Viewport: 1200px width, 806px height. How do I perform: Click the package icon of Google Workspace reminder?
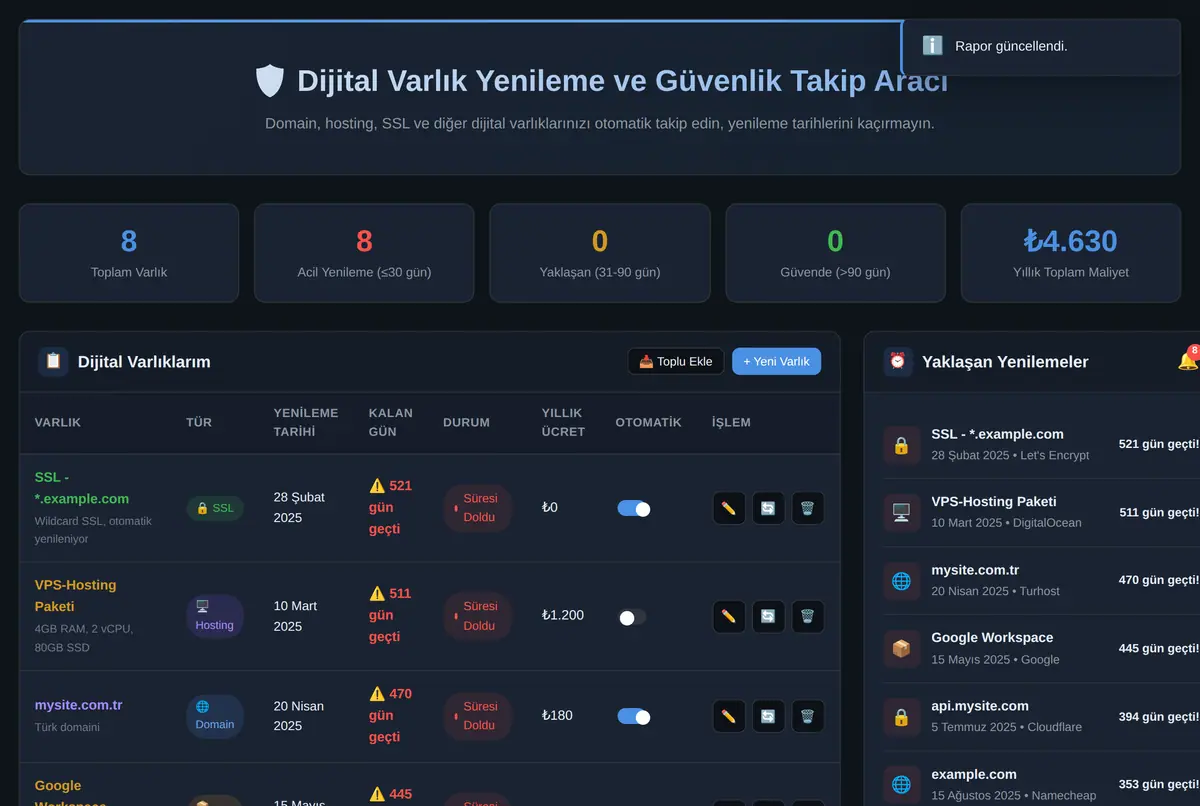(x=901, y=649)
